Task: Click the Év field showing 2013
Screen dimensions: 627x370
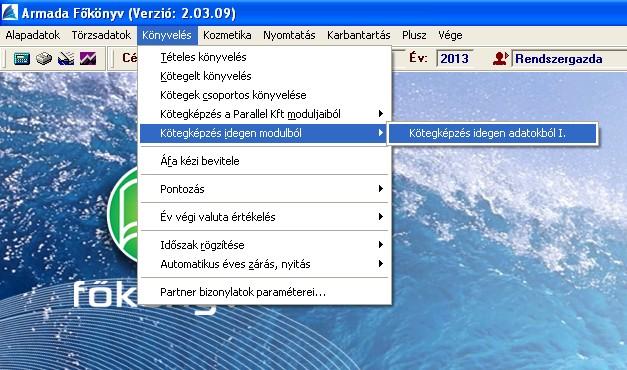Action: coord(455,59)
